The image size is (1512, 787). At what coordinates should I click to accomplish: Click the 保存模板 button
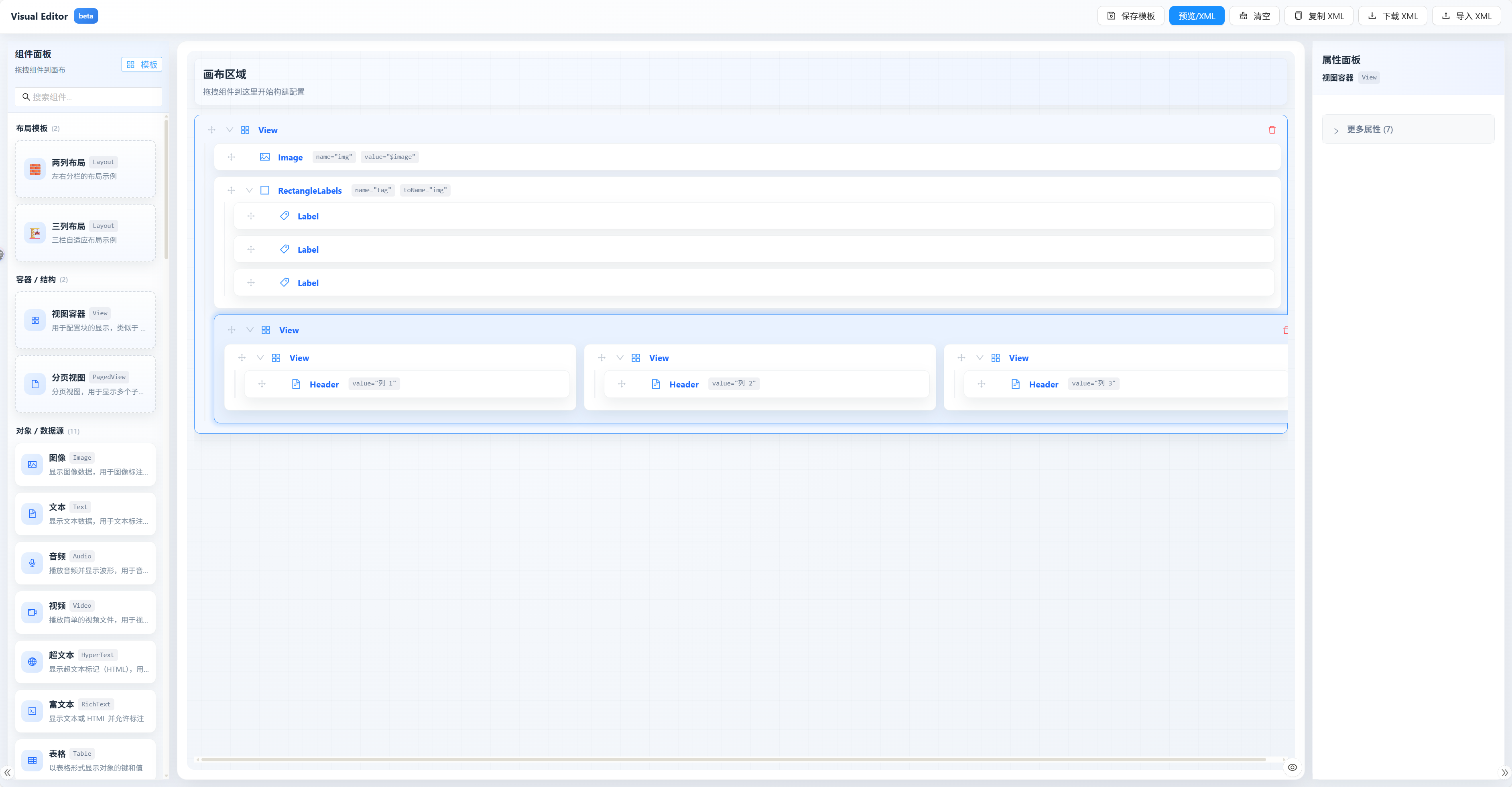coord(1130,16)
